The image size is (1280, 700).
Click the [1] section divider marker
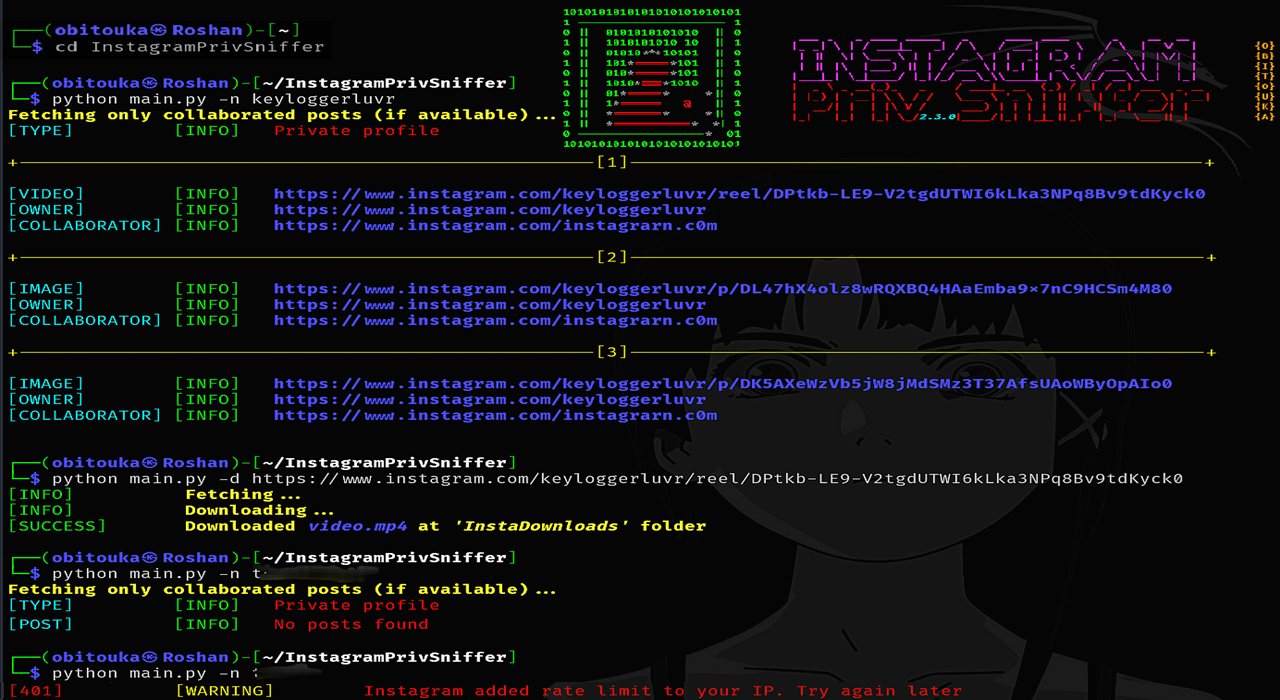point(611,162)
